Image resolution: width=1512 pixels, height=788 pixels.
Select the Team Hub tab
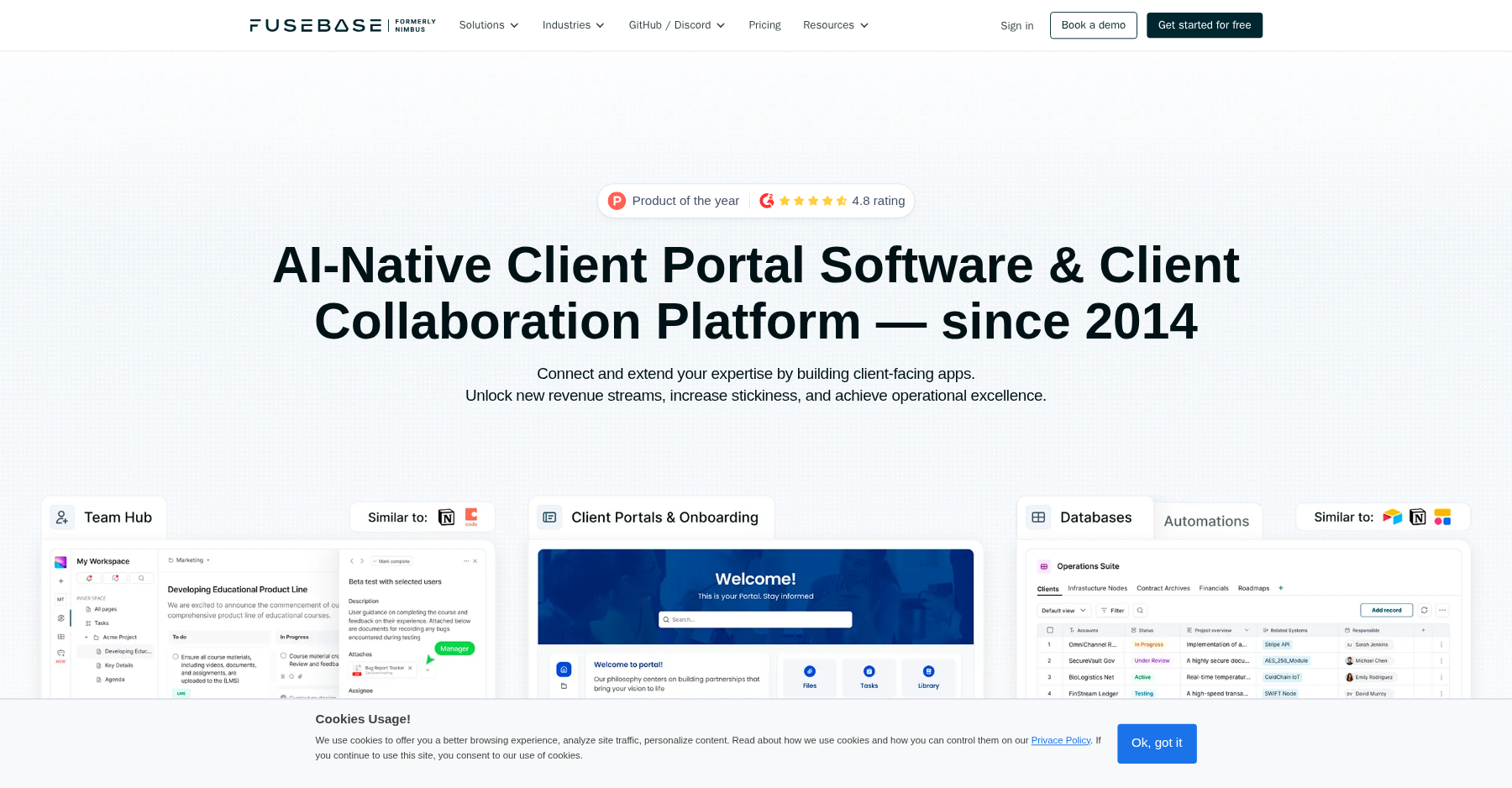point(103,517)
